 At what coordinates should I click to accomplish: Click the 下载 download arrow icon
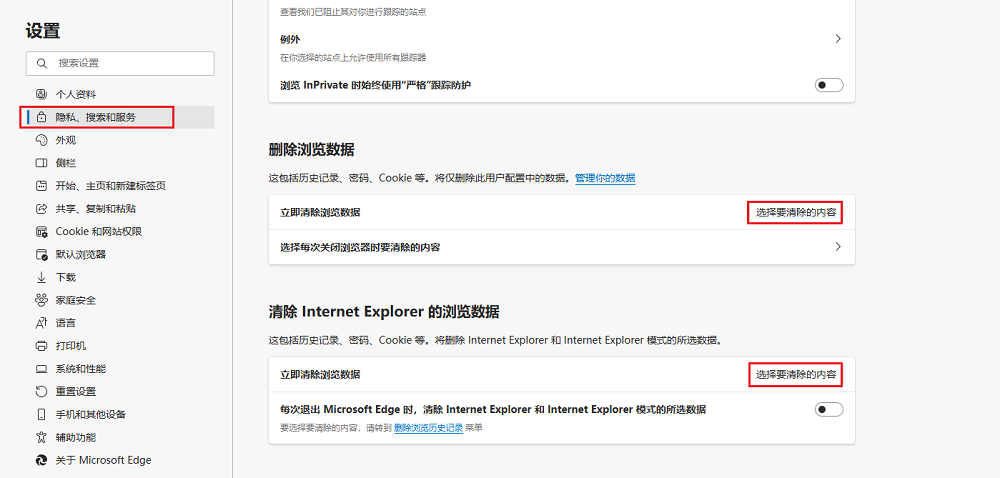(x=41, y=277)
